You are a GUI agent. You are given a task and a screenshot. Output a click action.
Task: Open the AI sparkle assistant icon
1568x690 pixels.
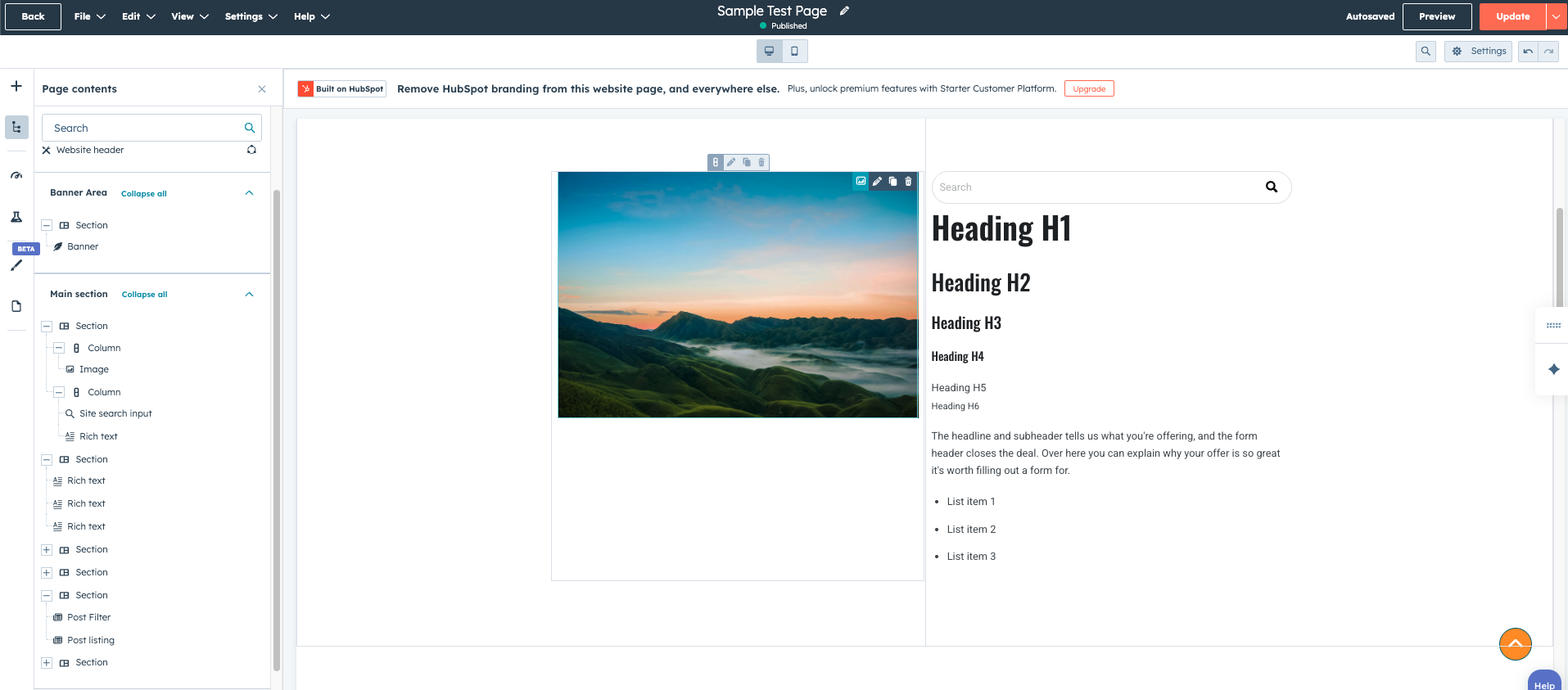1553,369
